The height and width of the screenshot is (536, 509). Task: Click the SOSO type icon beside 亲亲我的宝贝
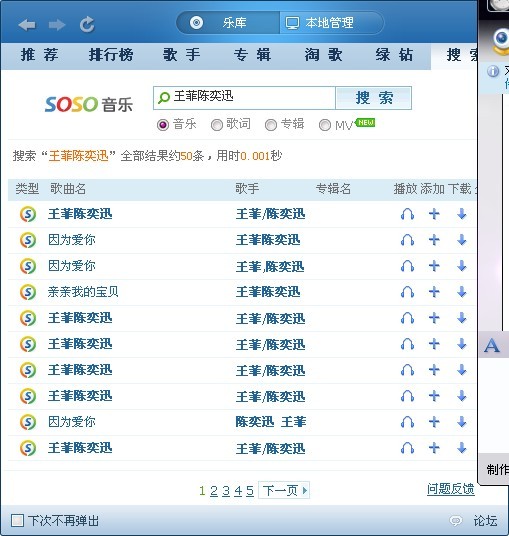[x=28, y=292]
